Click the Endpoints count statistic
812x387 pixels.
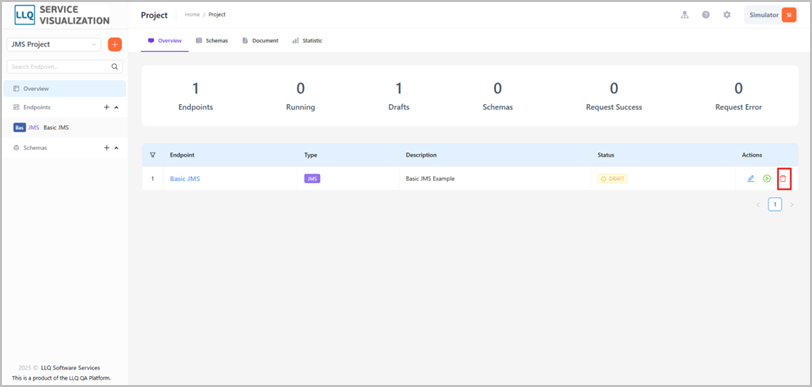[x=196, y=96]
